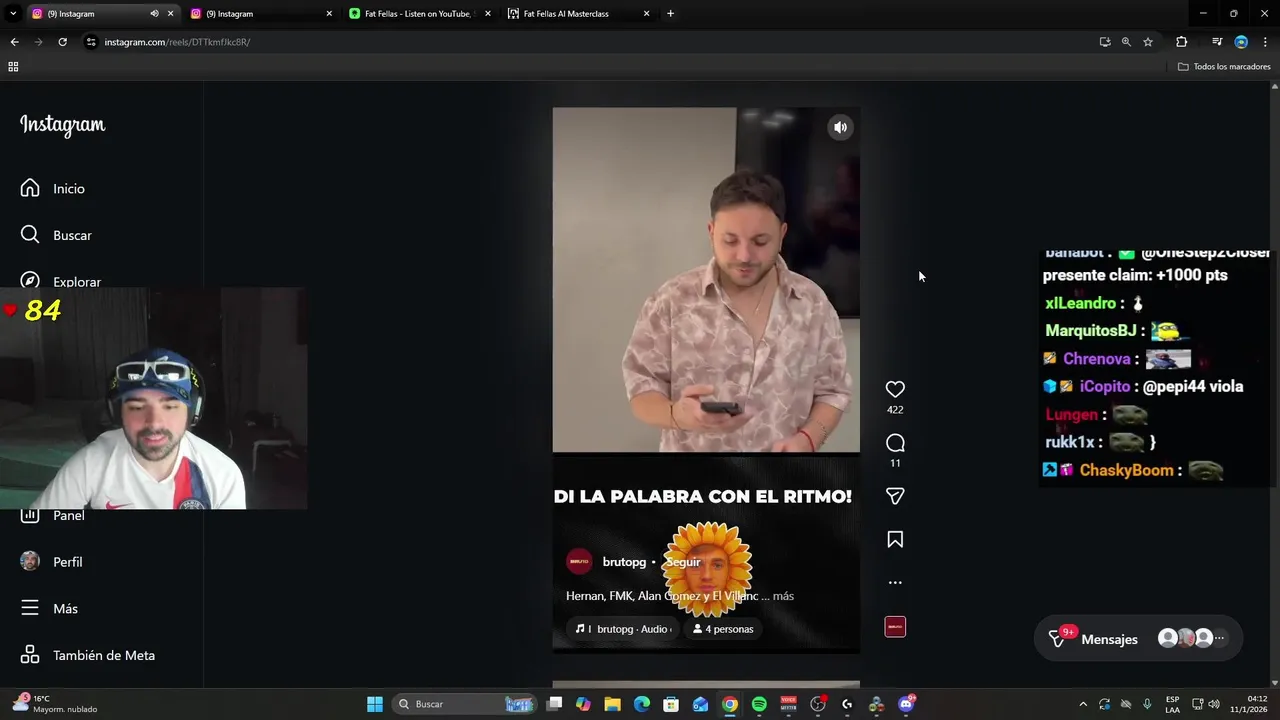Screen dimensions: 1280x720
Task: Open File Explorer from the taskbar
Action: point(612,704)
